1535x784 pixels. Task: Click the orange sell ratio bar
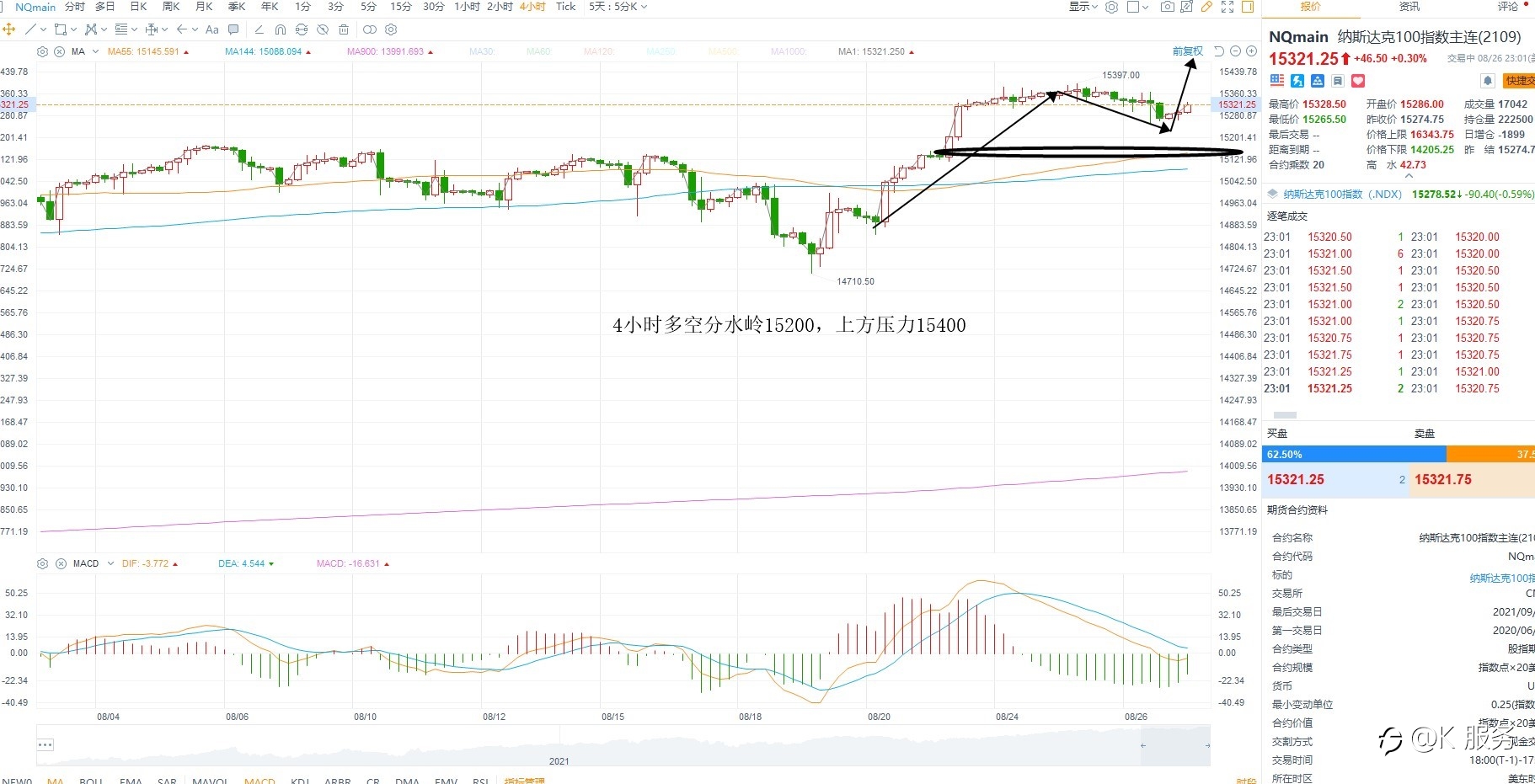(x=1490, y=455)
